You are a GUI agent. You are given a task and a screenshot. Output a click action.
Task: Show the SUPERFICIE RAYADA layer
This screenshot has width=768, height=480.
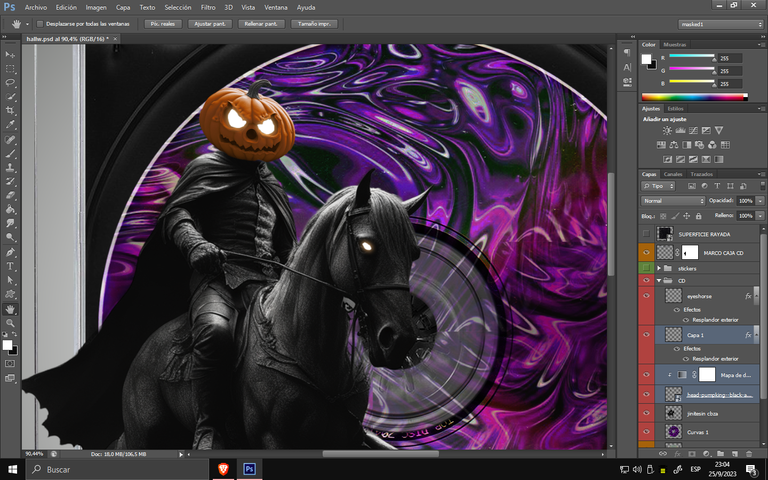[x=646, y=234]
